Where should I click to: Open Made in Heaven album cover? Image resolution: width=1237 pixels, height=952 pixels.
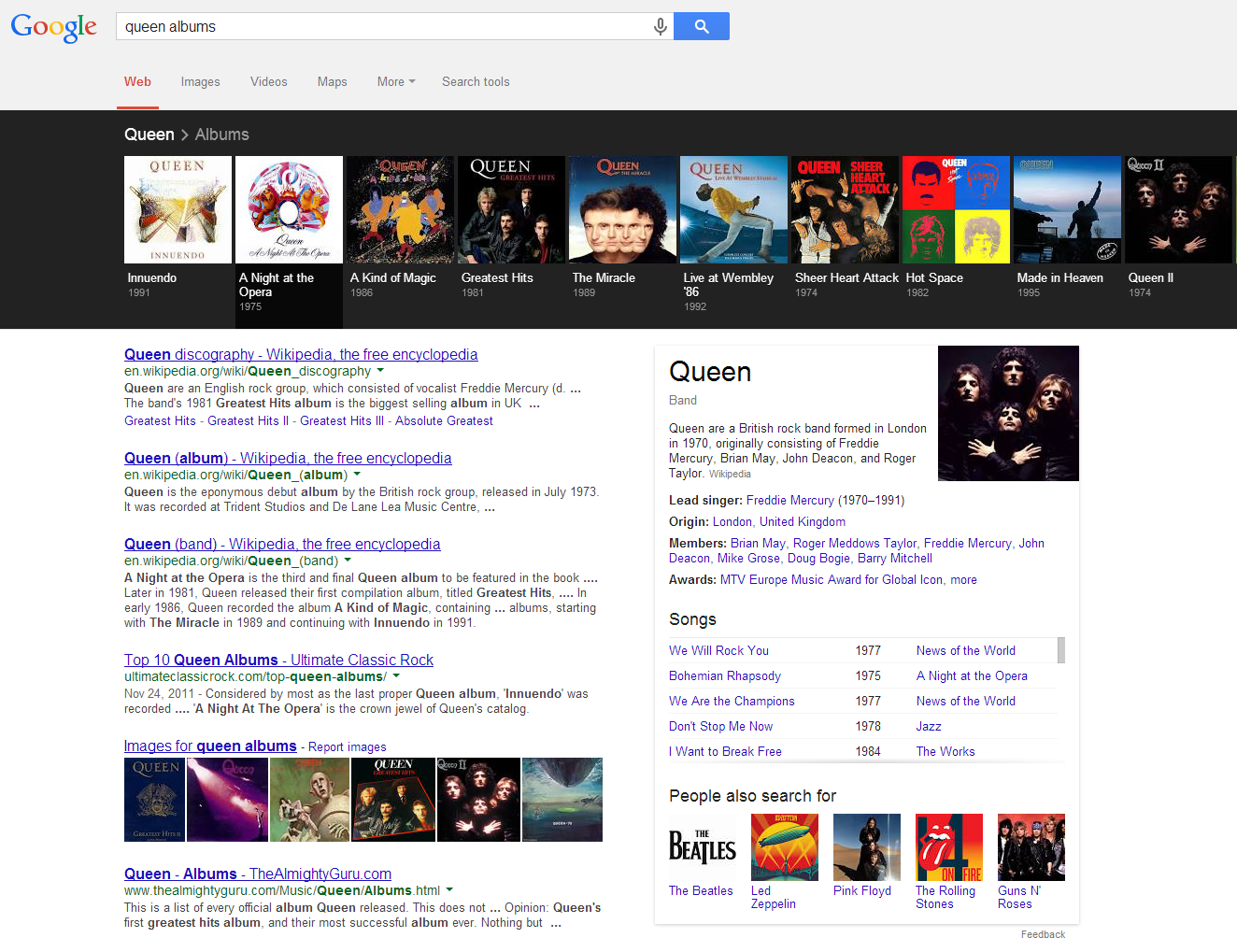(1067, 209)
